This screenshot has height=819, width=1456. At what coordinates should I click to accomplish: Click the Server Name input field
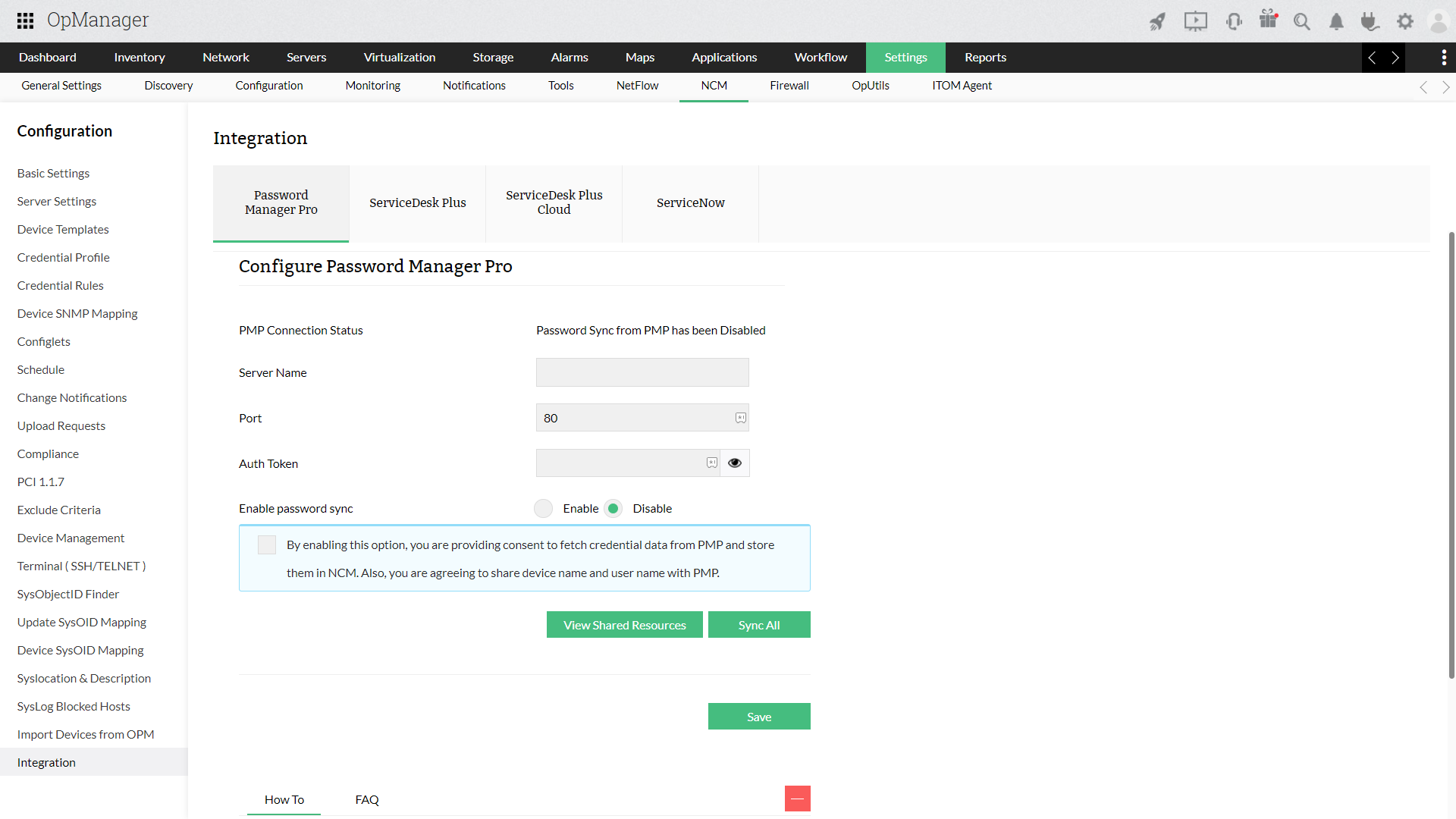pyautogui.click(x=642, y=372)
